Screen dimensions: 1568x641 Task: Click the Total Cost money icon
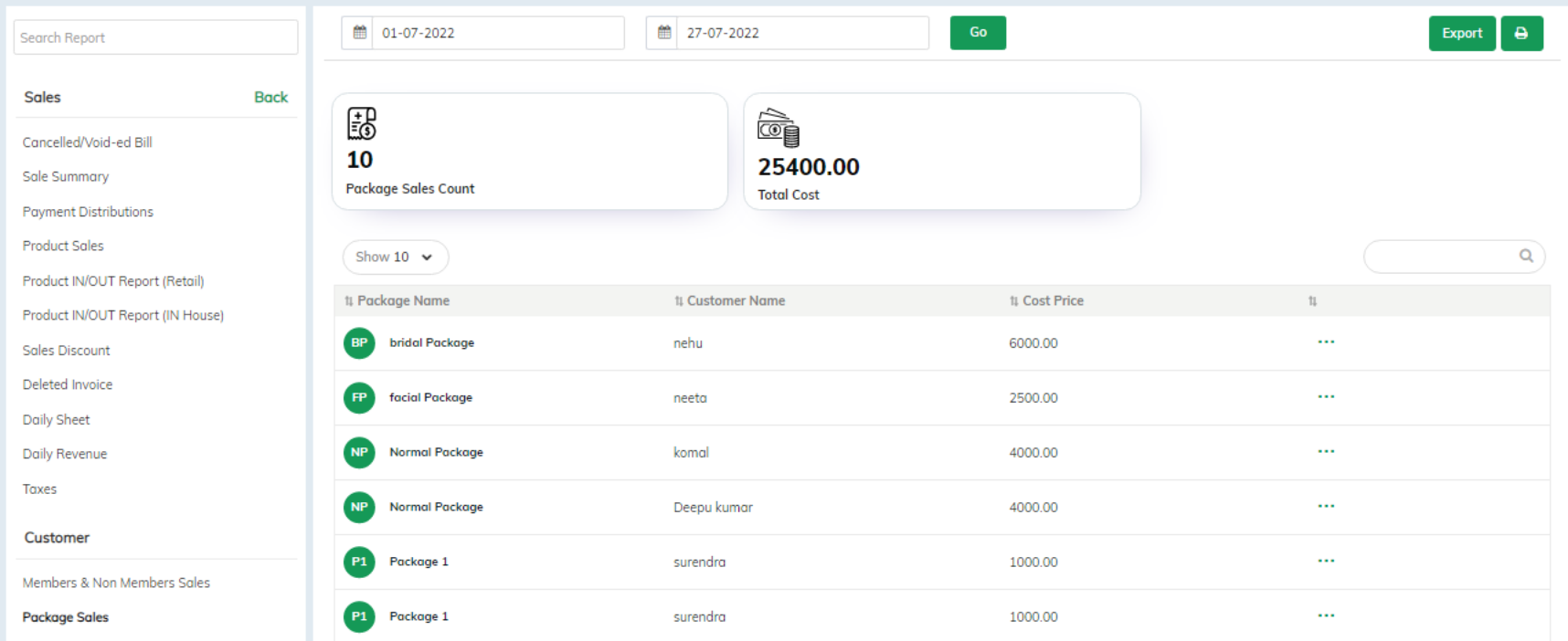coord(779,128)
